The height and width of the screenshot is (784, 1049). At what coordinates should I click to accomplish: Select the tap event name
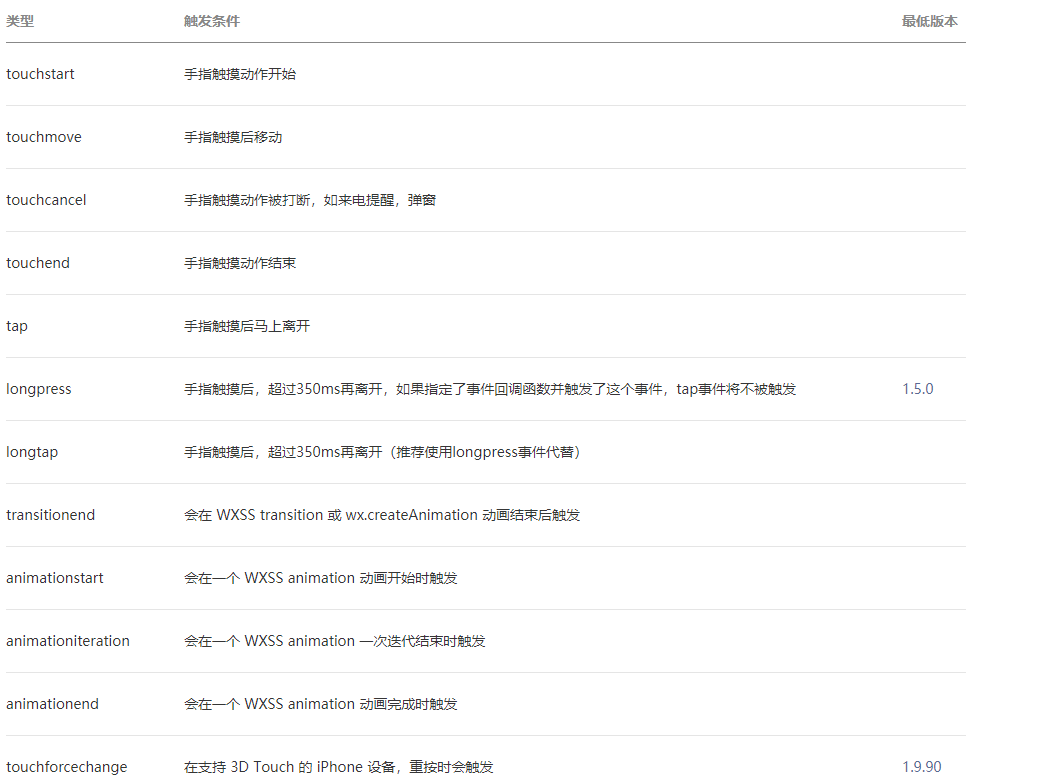[17, 326]
